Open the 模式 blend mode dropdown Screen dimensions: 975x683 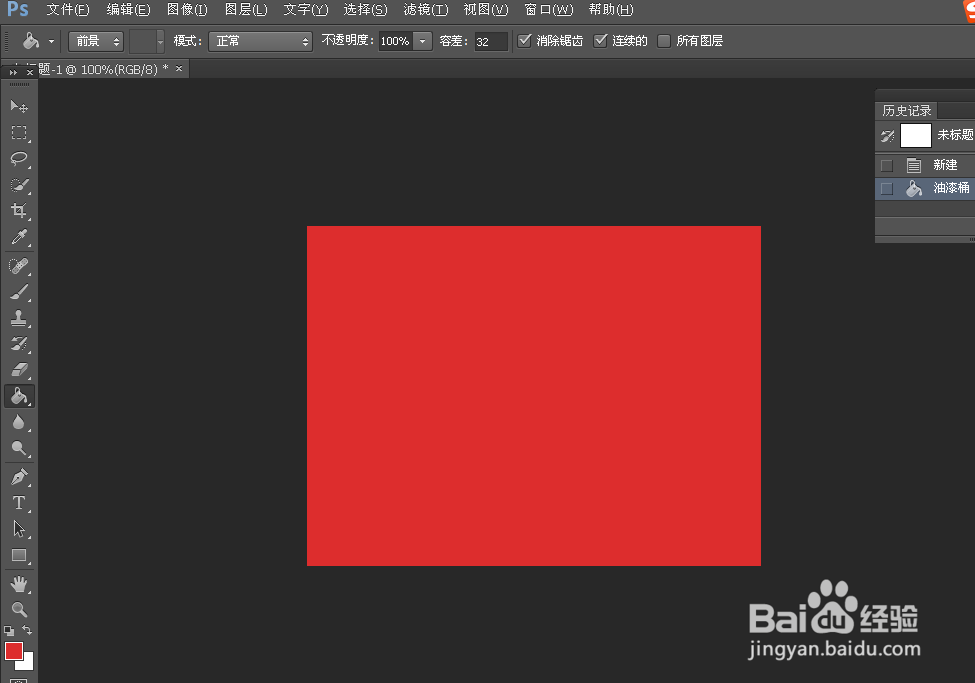(260, 42)
